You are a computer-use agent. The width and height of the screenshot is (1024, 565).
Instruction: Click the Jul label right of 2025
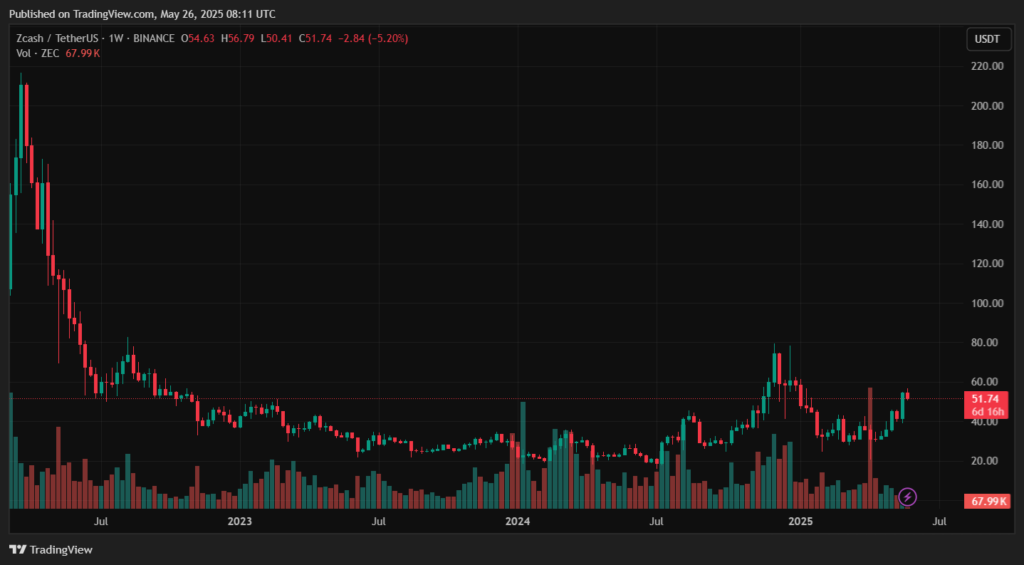point(939,521)
